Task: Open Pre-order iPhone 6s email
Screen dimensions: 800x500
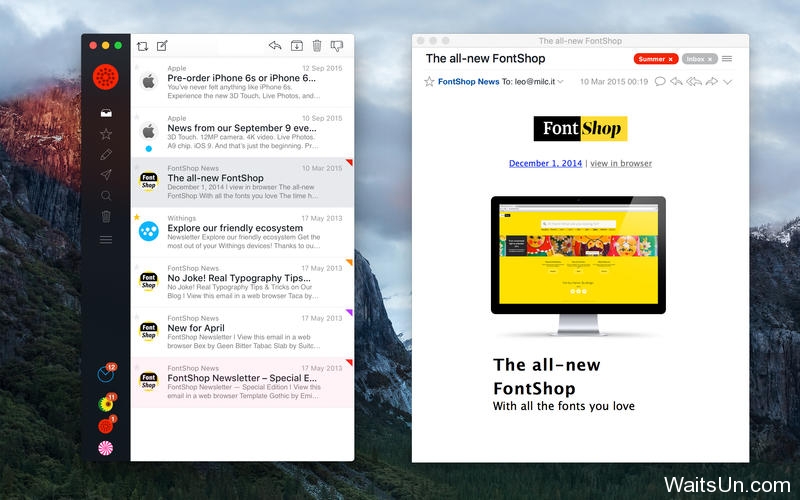Action: (x=242, y=82)
